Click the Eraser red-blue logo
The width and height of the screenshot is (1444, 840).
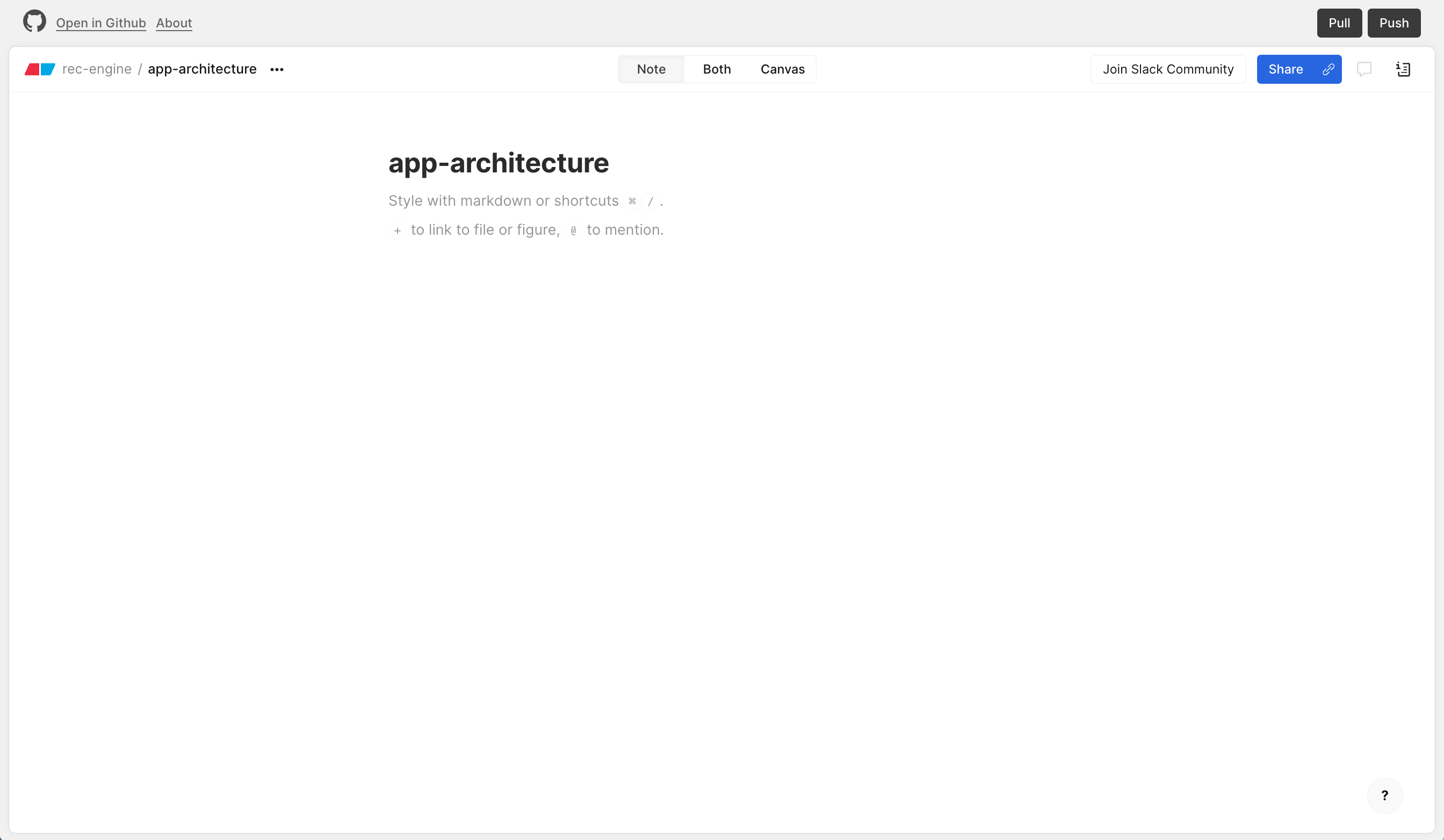40,69
